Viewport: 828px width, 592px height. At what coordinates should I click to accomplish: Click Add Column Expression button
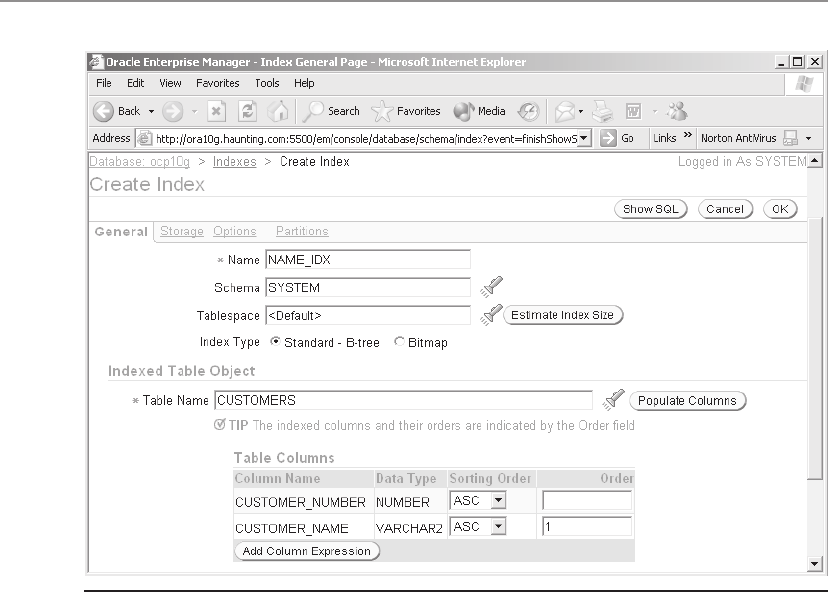[x=306, y=551]
